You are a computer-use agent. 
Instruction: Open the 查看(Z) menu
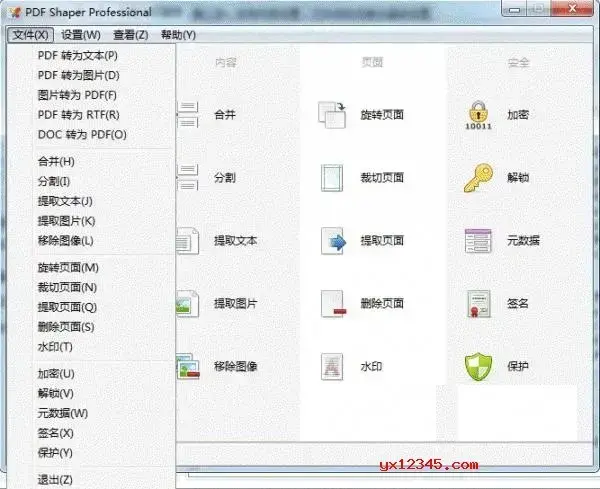[x=131, y=35]
